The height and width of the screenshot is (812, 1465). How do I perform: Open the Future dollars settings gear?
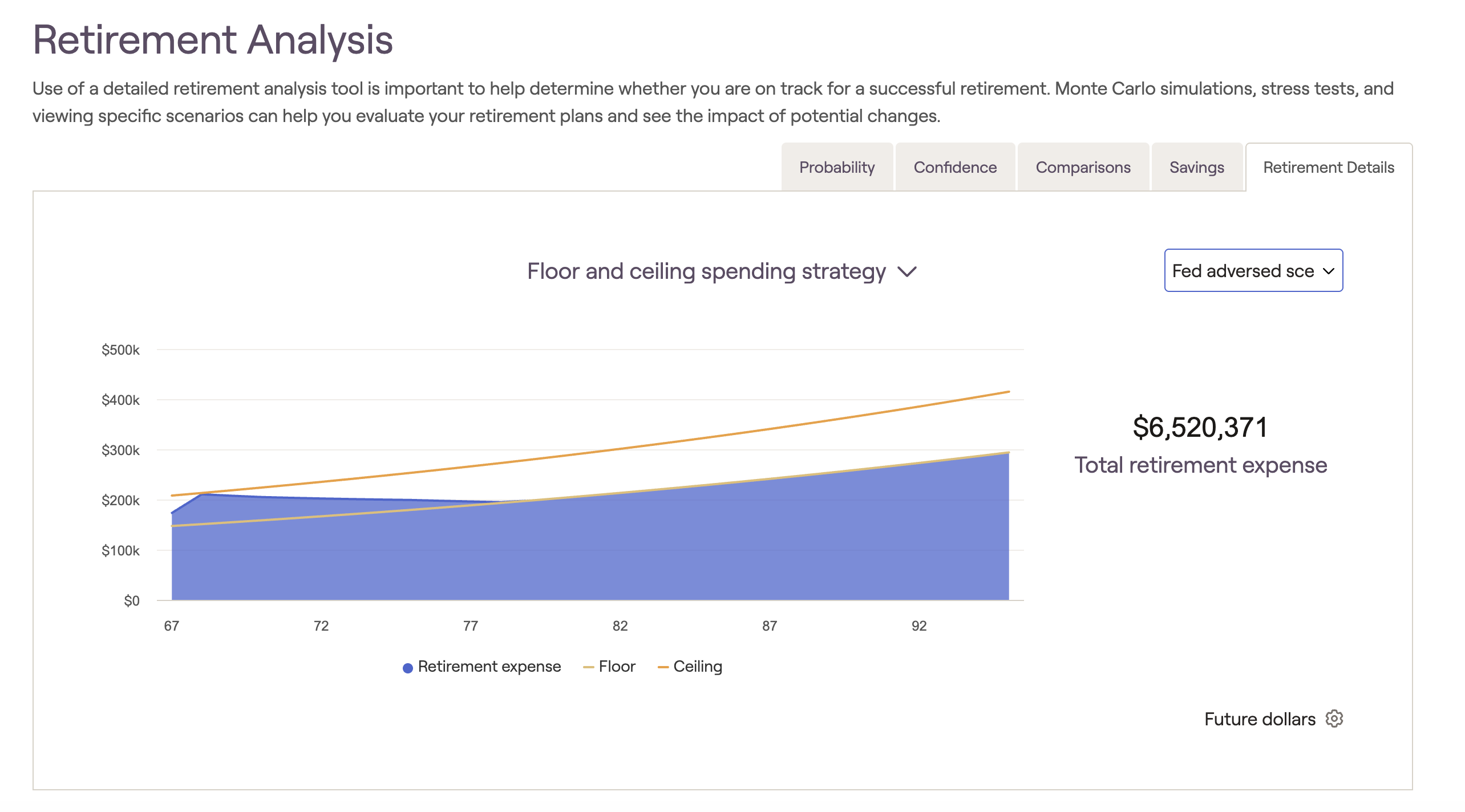point(1334,718)
